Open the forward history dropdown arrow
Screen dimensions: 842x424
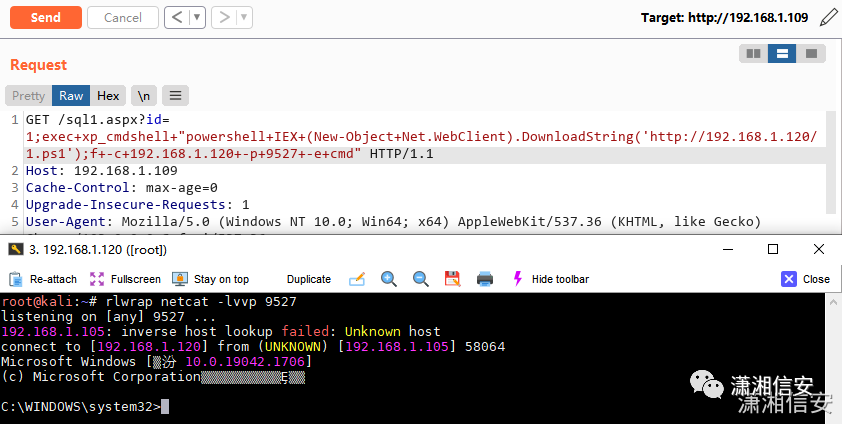pos(245,18)
